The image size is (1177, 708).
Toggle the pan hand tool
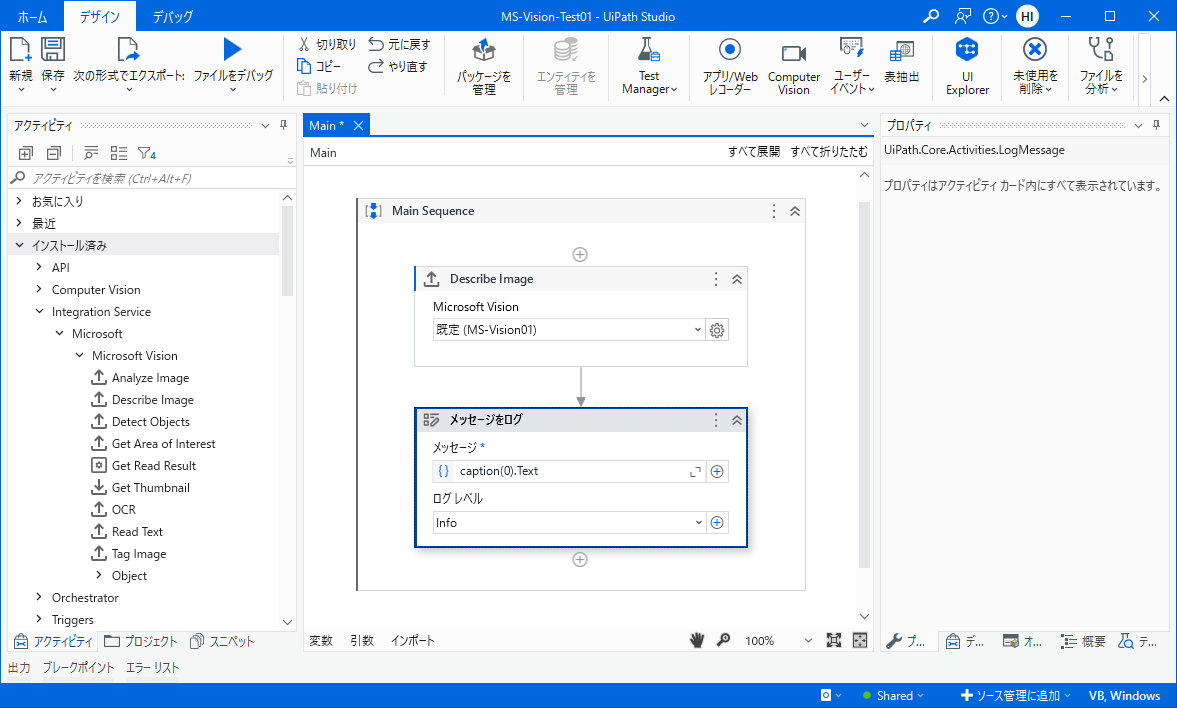697,640
